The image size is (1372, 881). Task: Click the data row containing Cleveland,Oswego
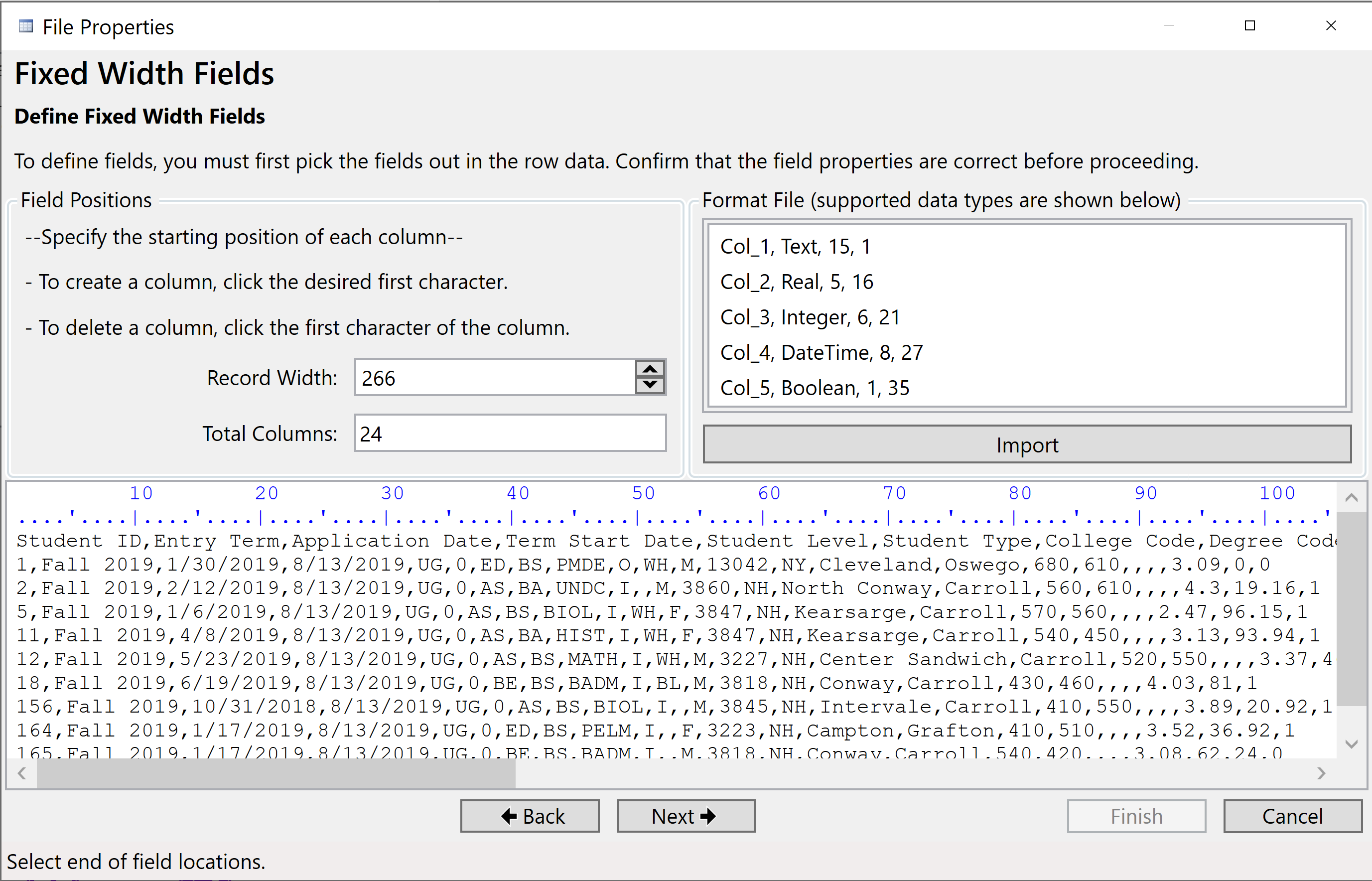643,565
